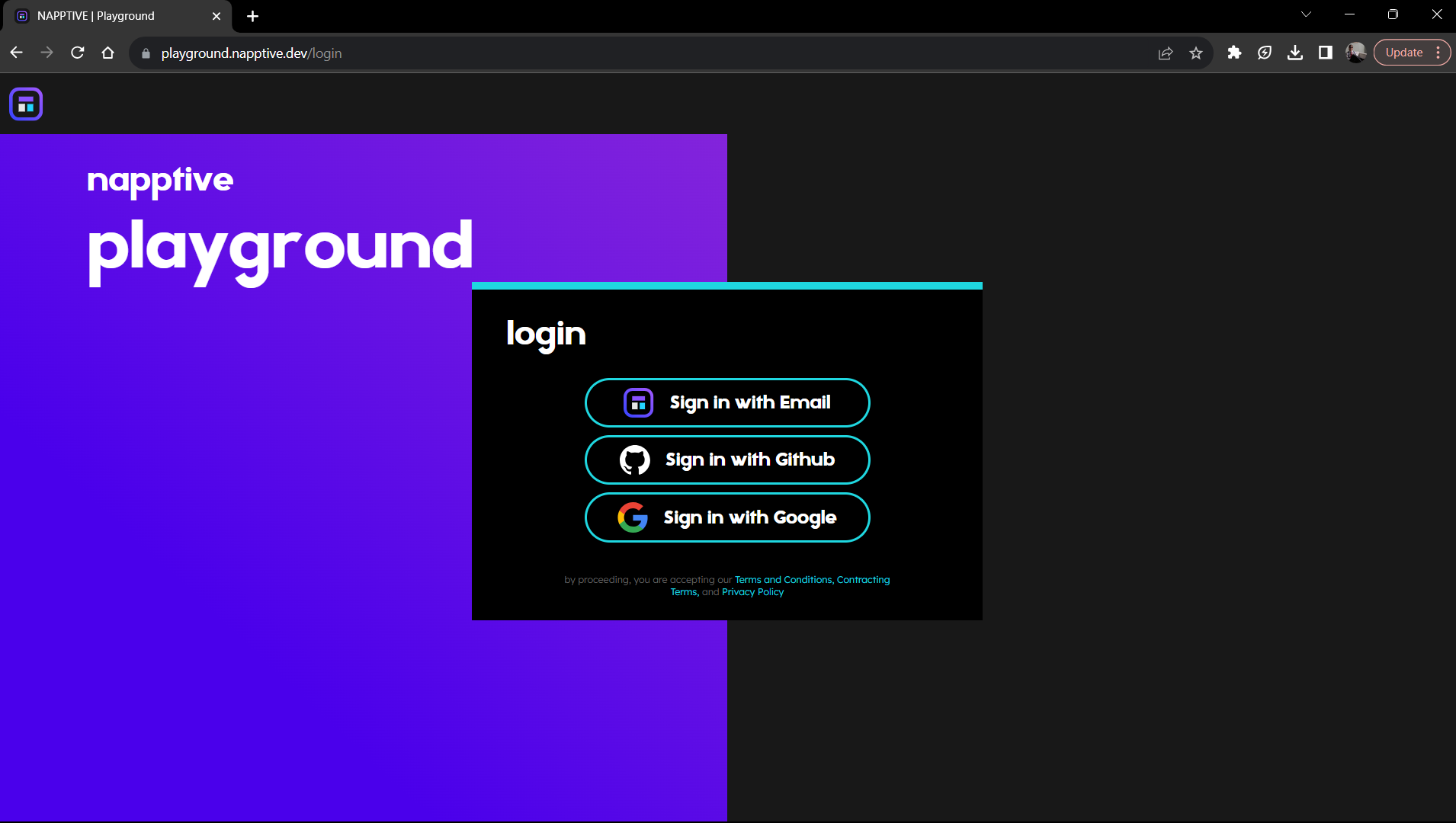Bookmark this page with the star icon
The height and width of the screenshot is (823, 1456).
pyautogui.click(x=1195, y=53)
